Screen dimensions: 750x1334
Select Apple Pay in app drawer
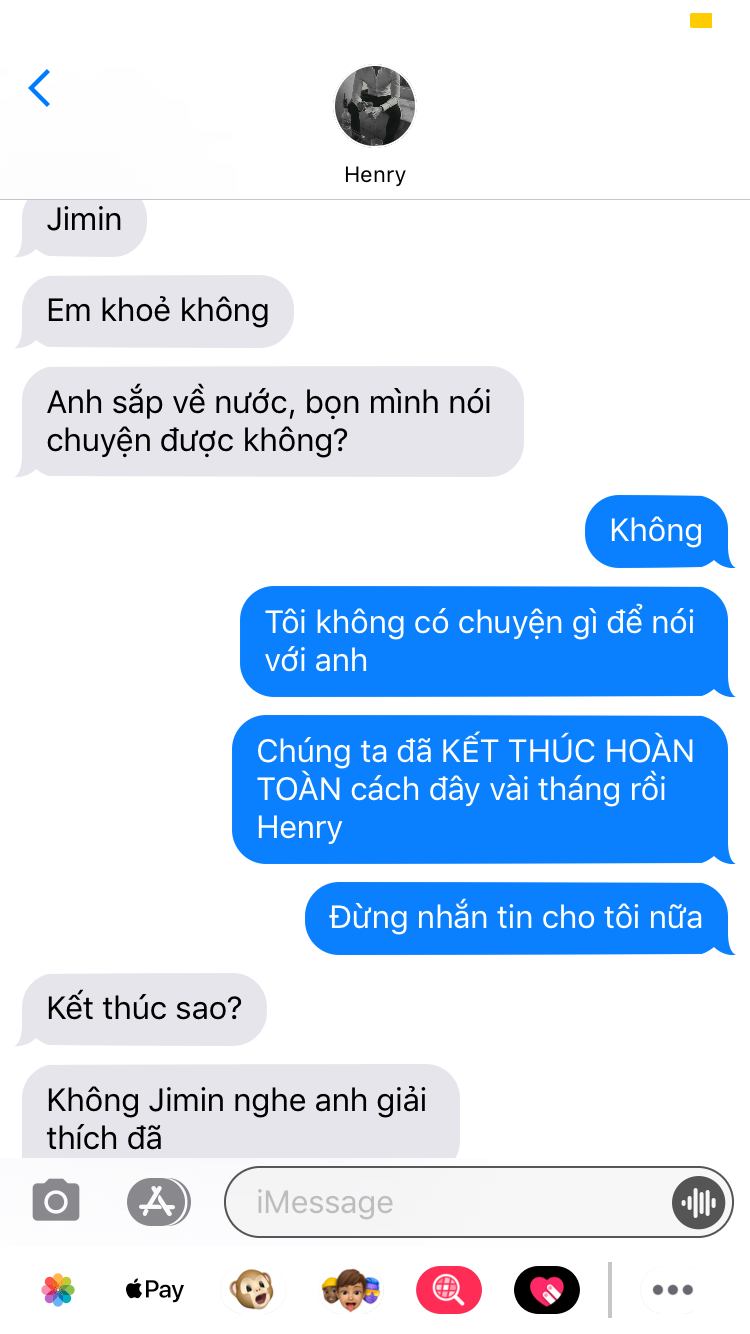coord(154,1290)
